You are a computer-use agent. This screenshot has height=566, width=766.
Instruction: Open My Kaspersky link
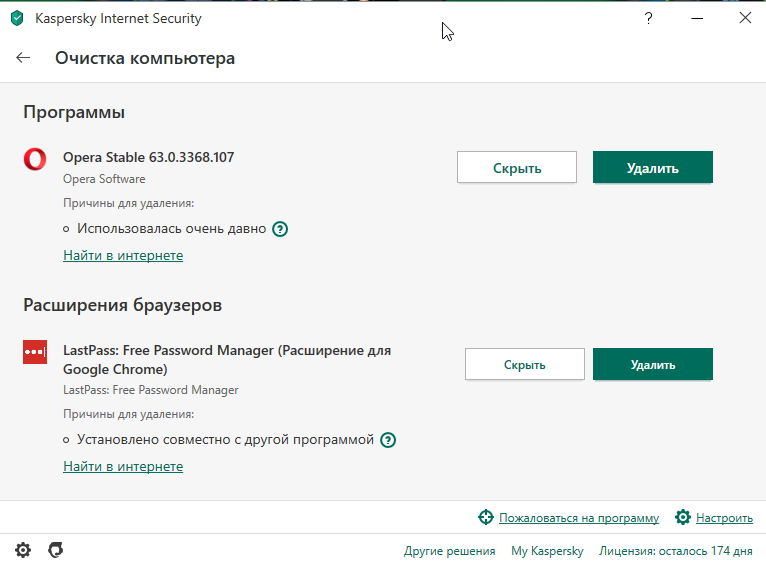click(547, 551)
